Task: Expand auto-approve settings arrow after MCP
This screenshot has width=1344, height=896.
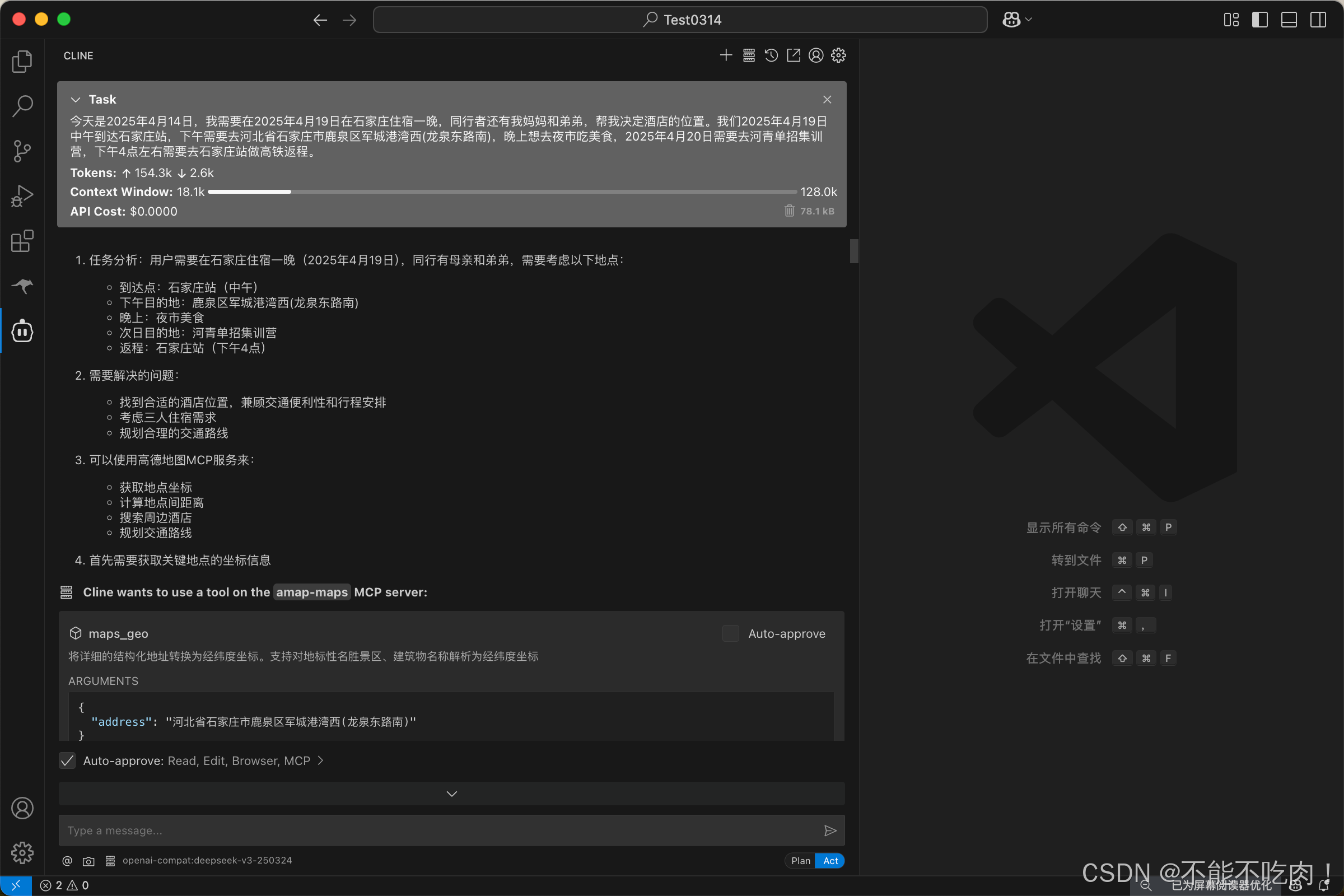Action: pyautogui.click(x=320, y=760)
